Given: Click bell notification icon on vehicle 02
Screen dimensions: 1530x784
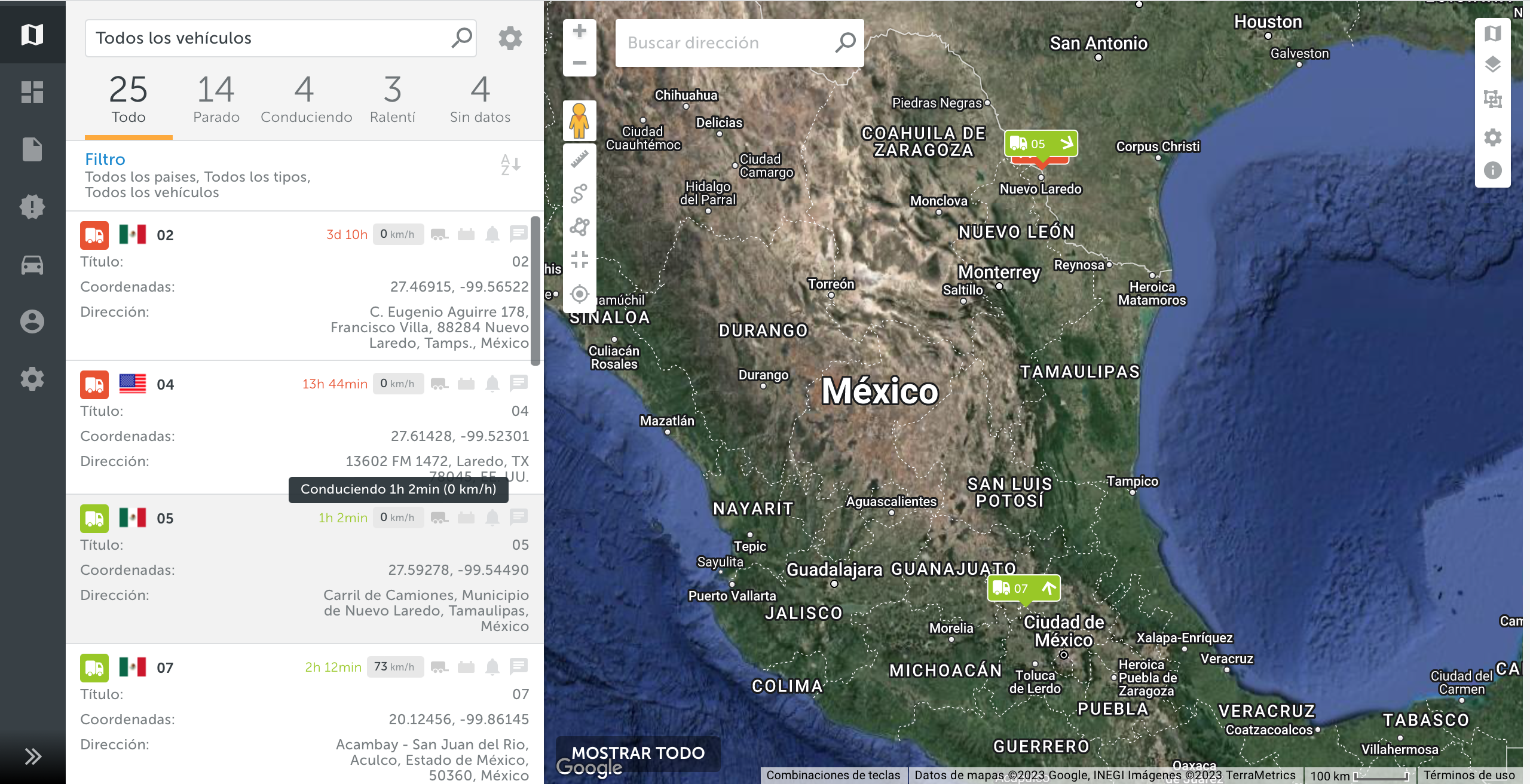Looking at the screenshot, I should [x=492, y=234].
